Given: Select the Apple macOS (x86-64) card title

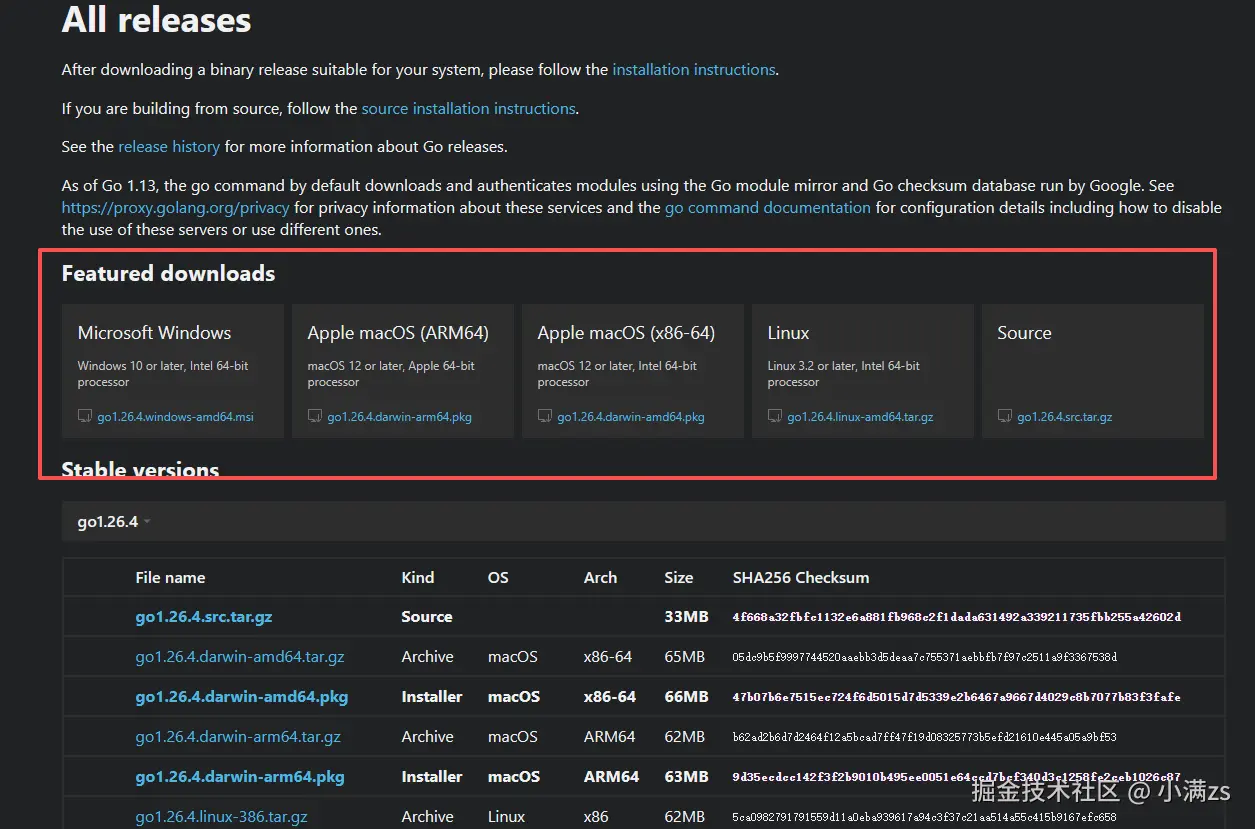Looking at the screenshot, I should point(626,333).
